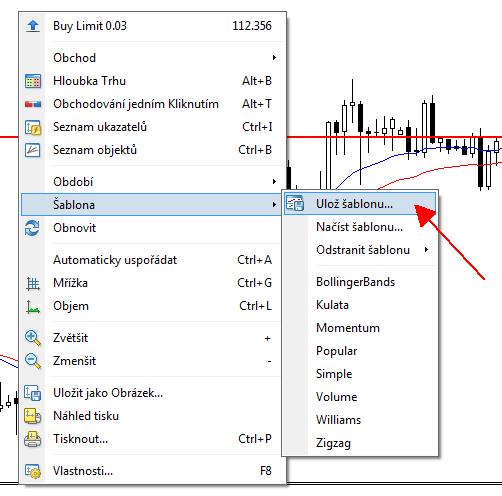502x496 pixels.
Task: Click the Seznam ukazatelů indicator list icon
Action: (33, 127)
